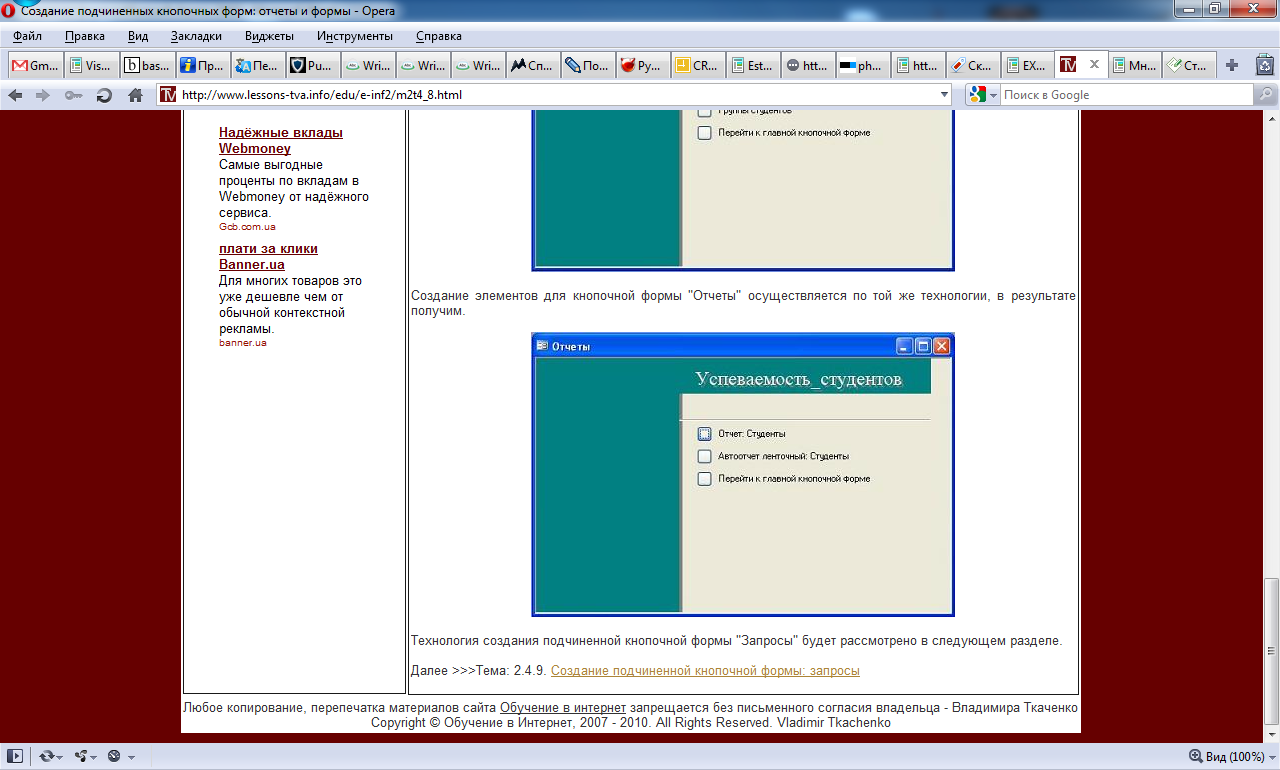Switch to the 'EX...' tab
The width and height of the screenshot is (1280, 770).
click(1029, 65)
